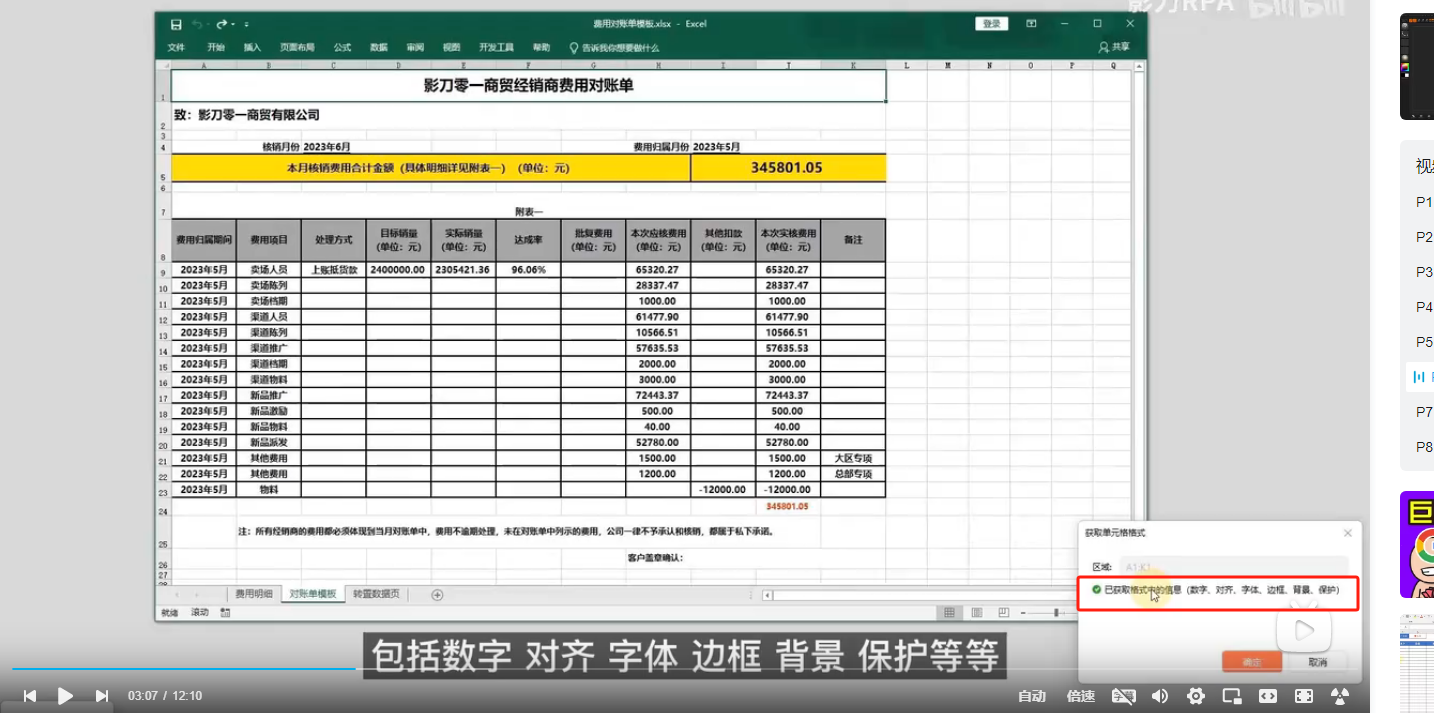This screenshot has width=1434, height=713.
Task: Toggle the video subtitles icon
Action: 1124,696
